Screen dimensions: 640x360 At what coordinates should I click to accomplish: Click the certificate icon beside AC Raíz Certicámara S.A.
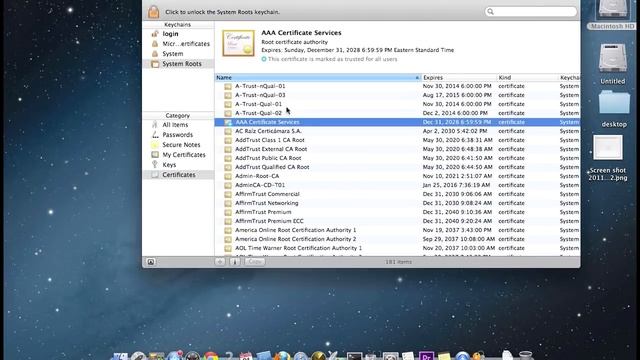click(x=228, y=131)
